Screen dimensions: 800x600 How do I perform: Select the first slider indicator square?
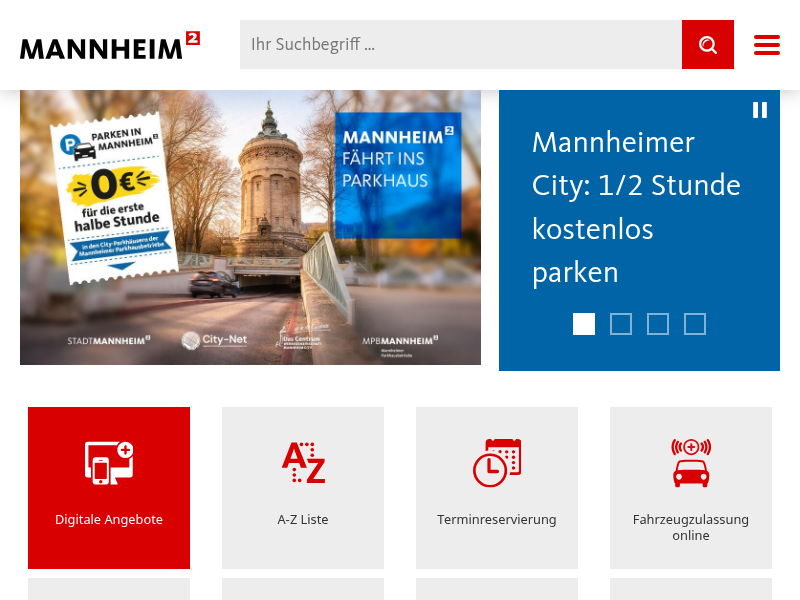(x=584, y=324)
